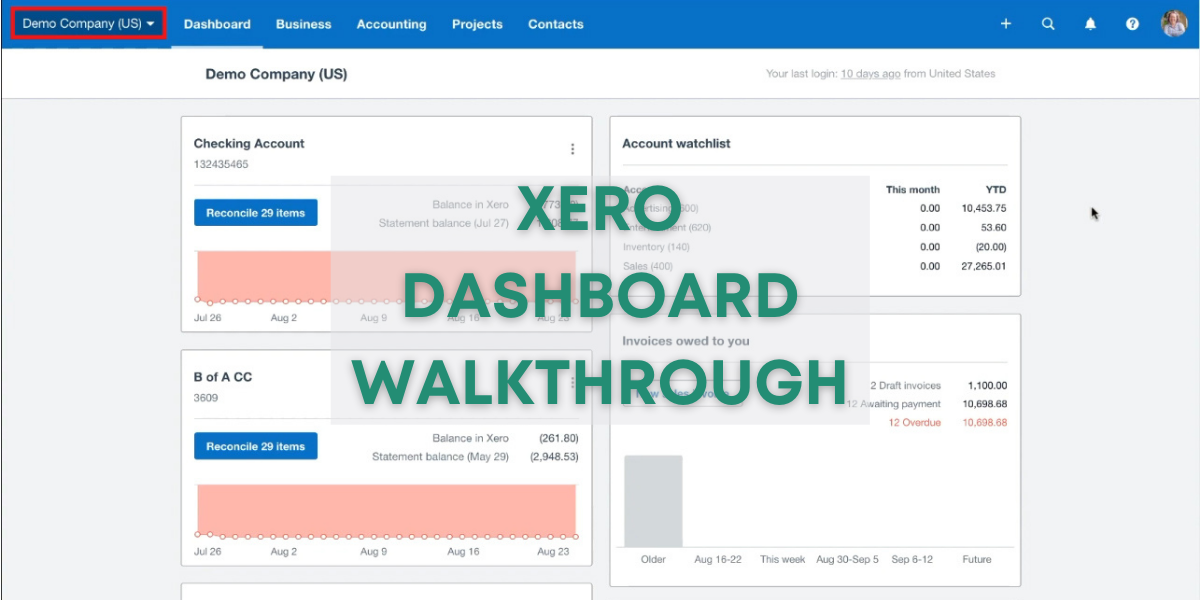This screenshot has height=600, width=1200.
Task: Click the 'Future' invoices chart label
Action: tap(977, 560)
